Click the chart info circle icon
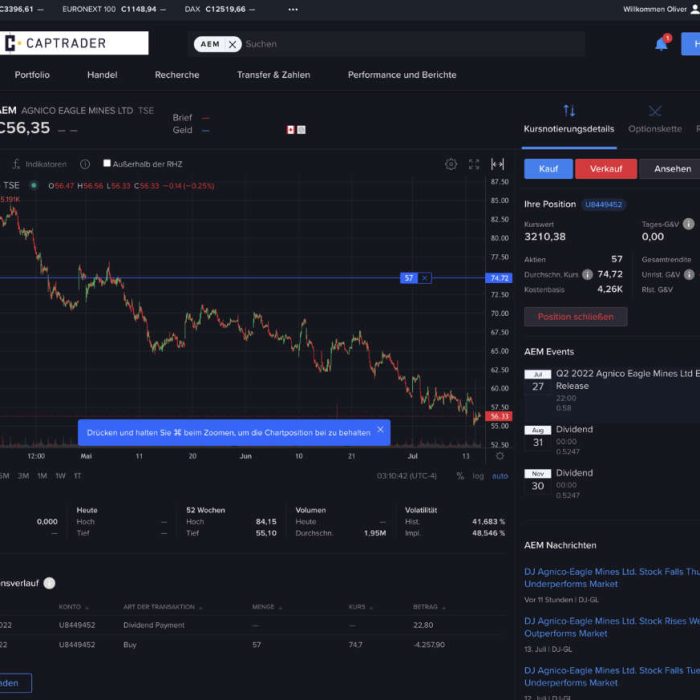 85,164
